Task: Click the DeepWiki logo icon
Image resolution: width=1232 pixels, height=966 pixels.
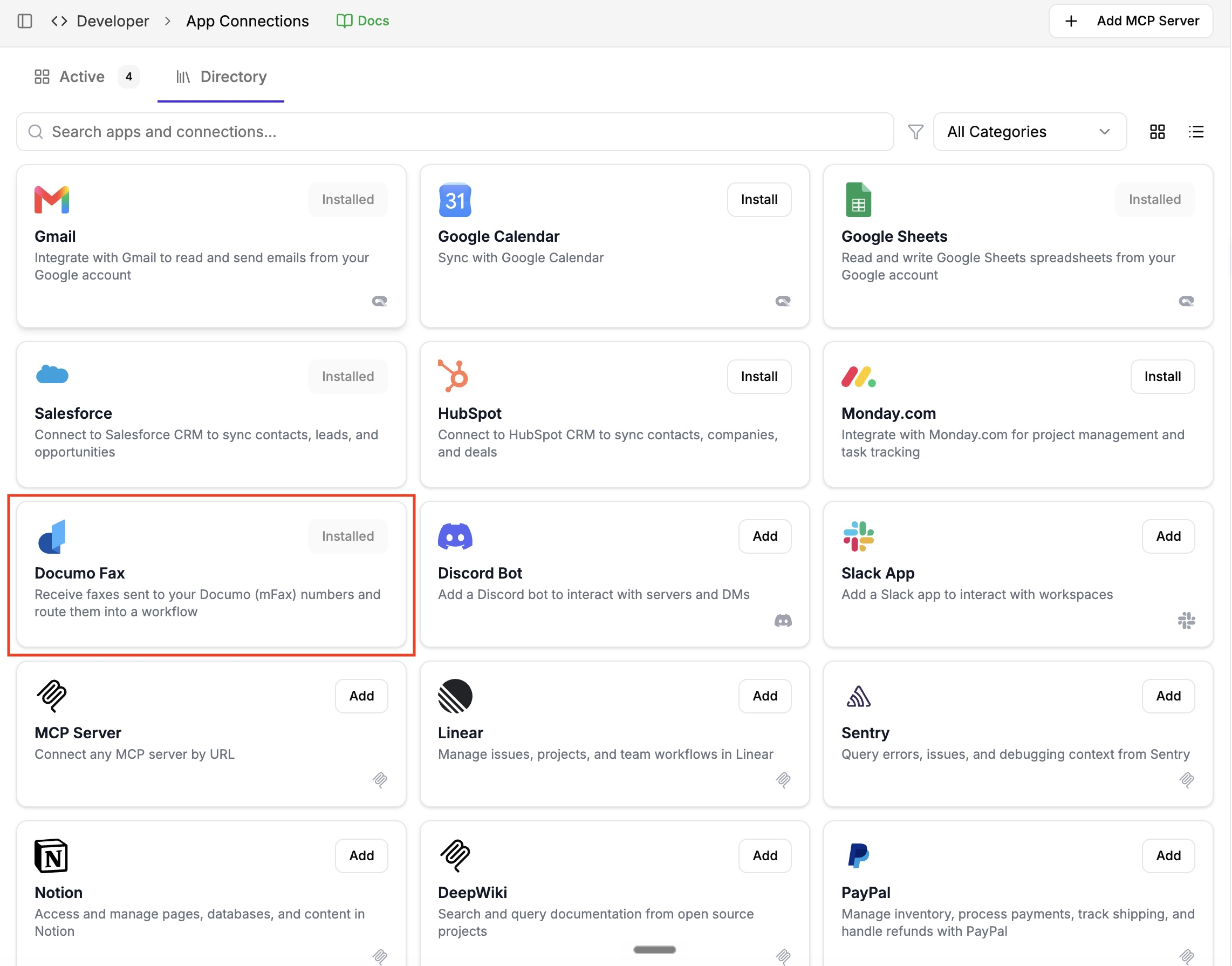Action: [455, 856]
